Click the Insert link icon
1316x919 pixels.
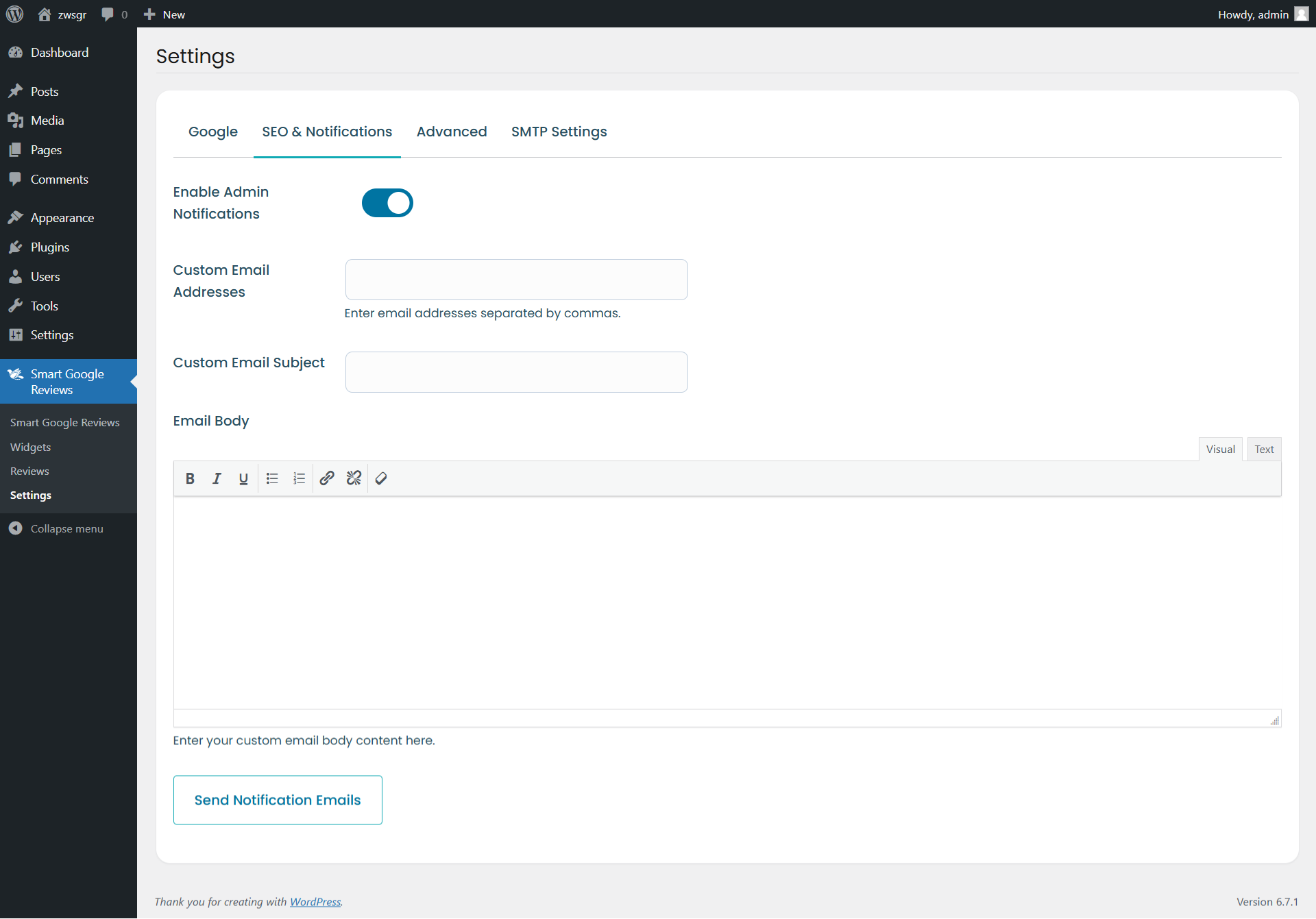click(x=327, y=478)
